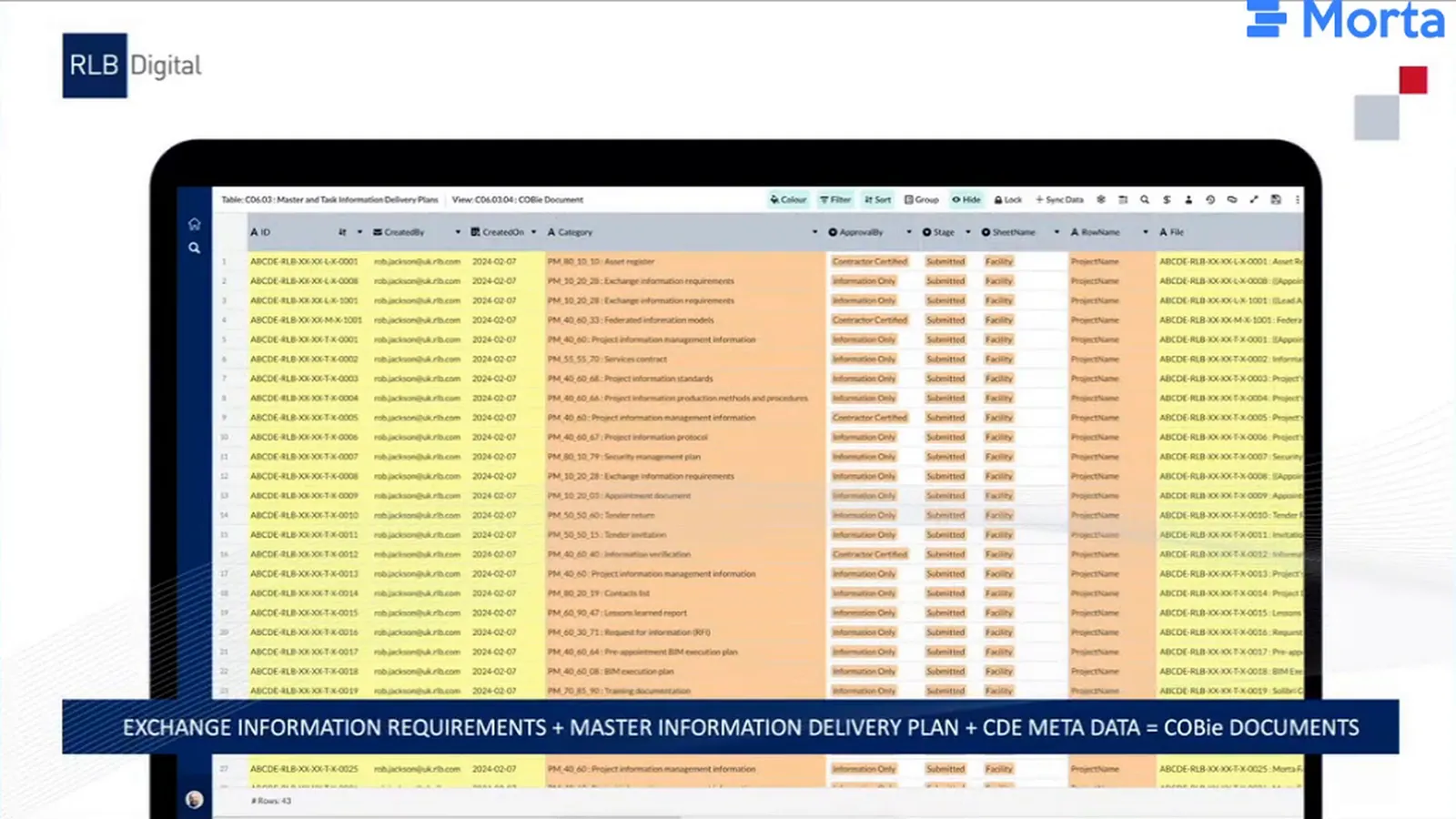This screenshot has width=1456, height=819.
Task: Click the Rows: 43 status bar count
Action: (x=271, y=801)
